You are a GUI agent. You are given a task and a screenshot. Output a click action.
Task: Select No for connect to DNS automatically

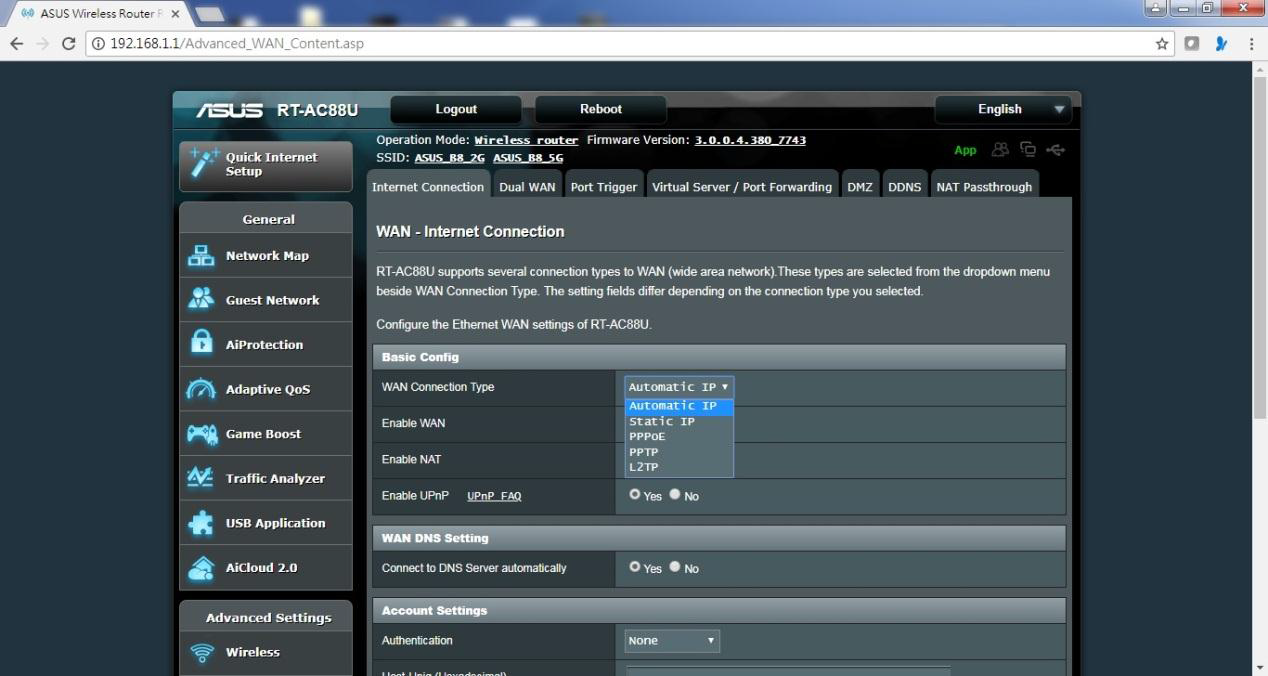[675, 566]
